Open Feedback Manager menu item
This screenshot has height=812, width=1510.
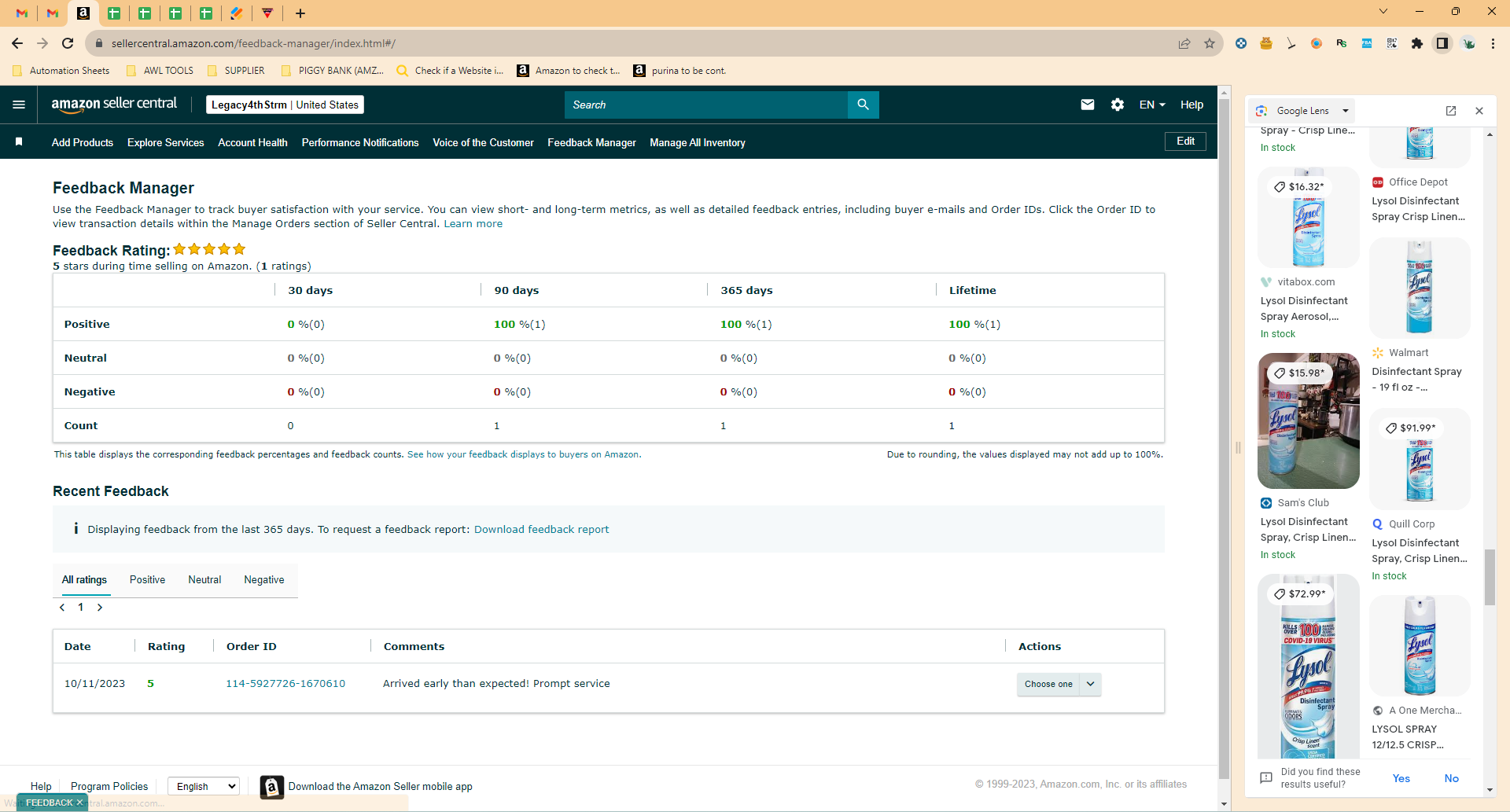tap(591, 142)
